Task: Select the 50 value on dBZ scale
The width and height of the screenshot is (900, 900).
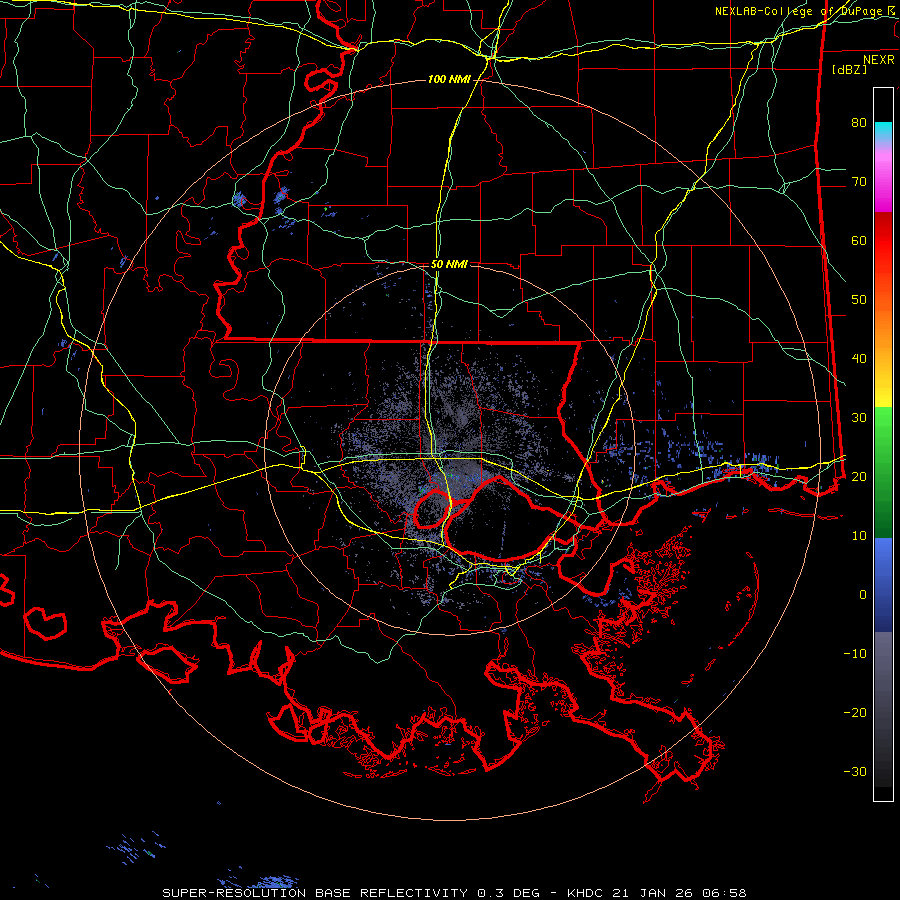Action: point(859,300)
